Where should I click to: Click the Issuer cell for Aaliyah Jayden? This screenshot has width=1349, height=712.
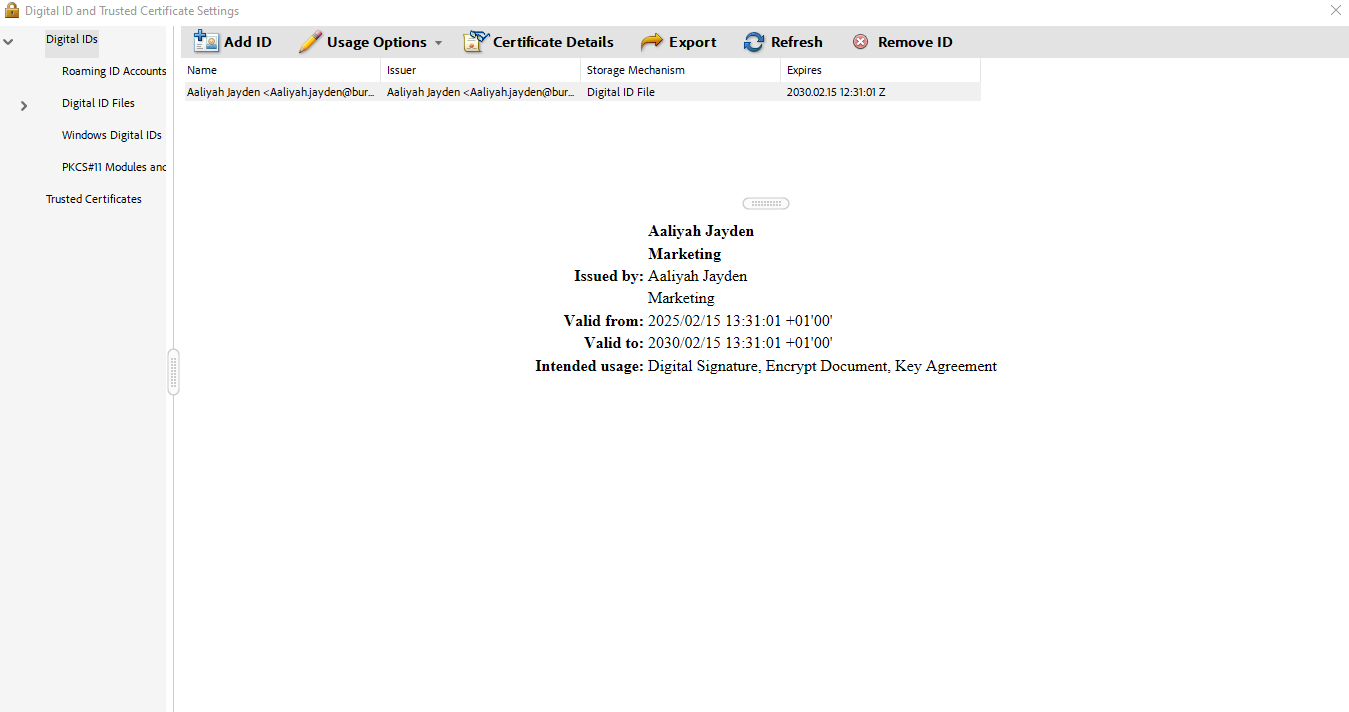[x=481, y=92]
